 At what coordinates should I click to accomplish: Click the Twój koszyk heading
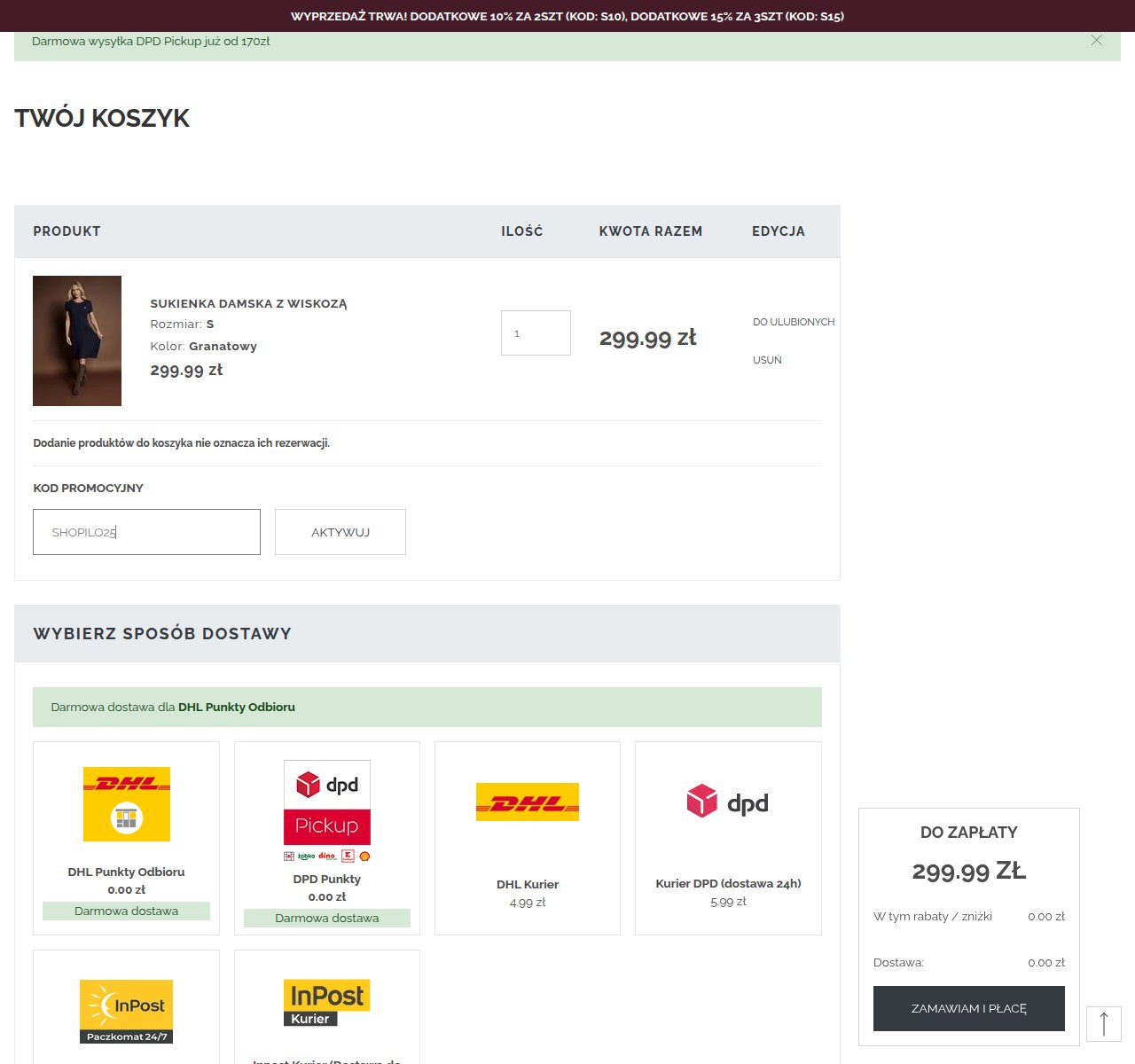(x=102, y=119)
